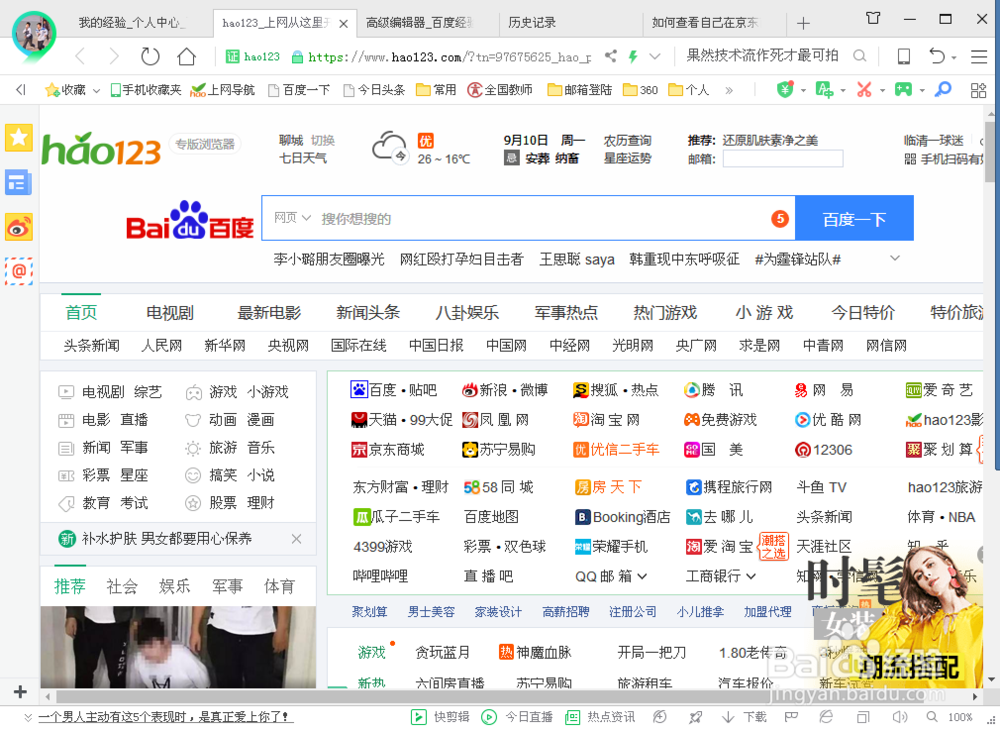1000x729 pixels.
Task: Click the mobile phone view icon top right
Action: [x=903, y=57]
